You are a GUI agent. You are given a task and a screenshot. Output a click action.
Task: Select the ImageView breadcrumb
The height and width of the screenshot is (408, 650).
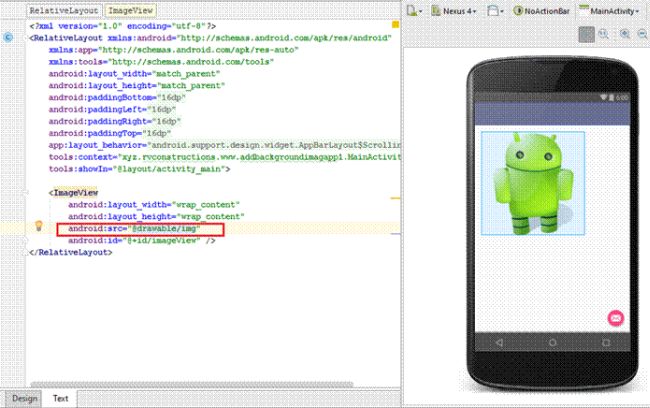tap(130, 11)
